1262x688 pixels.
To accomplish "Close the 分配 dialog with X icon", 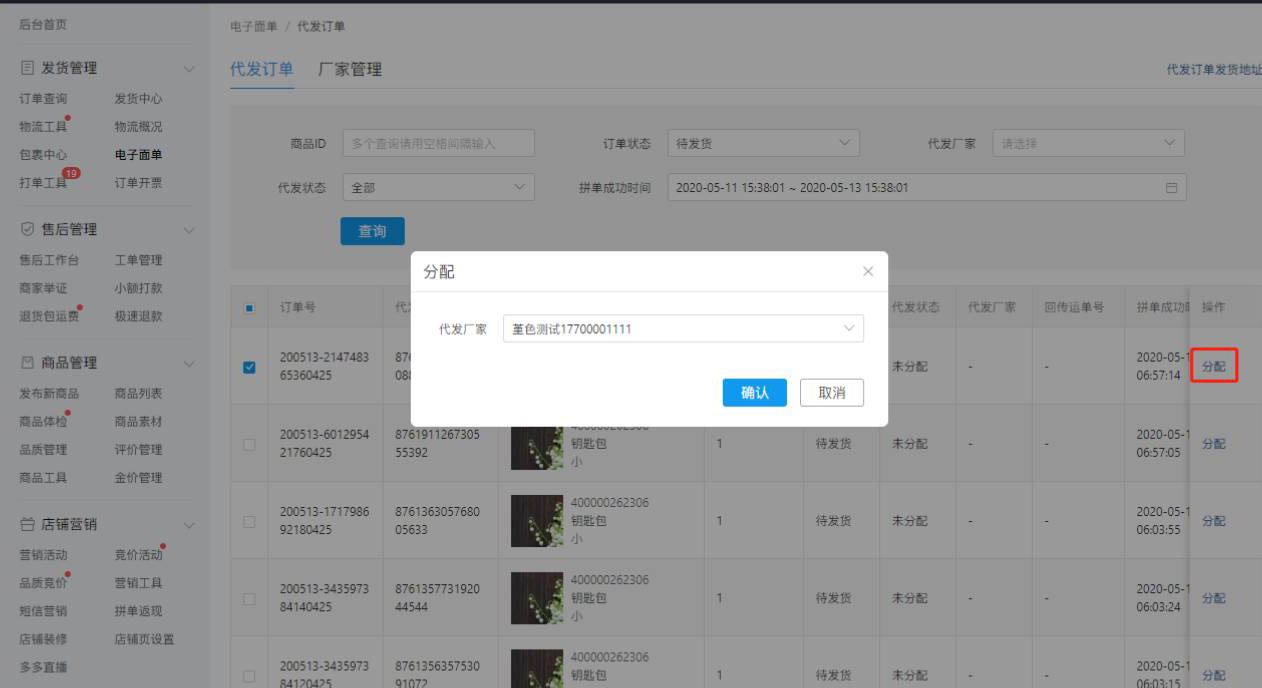I will click(x=868, y=272).
